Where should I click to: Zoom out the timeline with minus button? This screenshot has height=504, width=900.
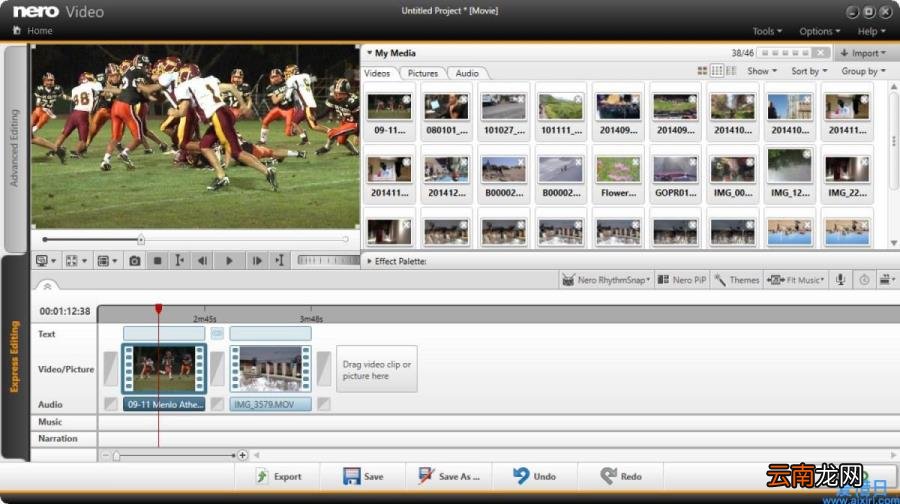click(105, 455)
